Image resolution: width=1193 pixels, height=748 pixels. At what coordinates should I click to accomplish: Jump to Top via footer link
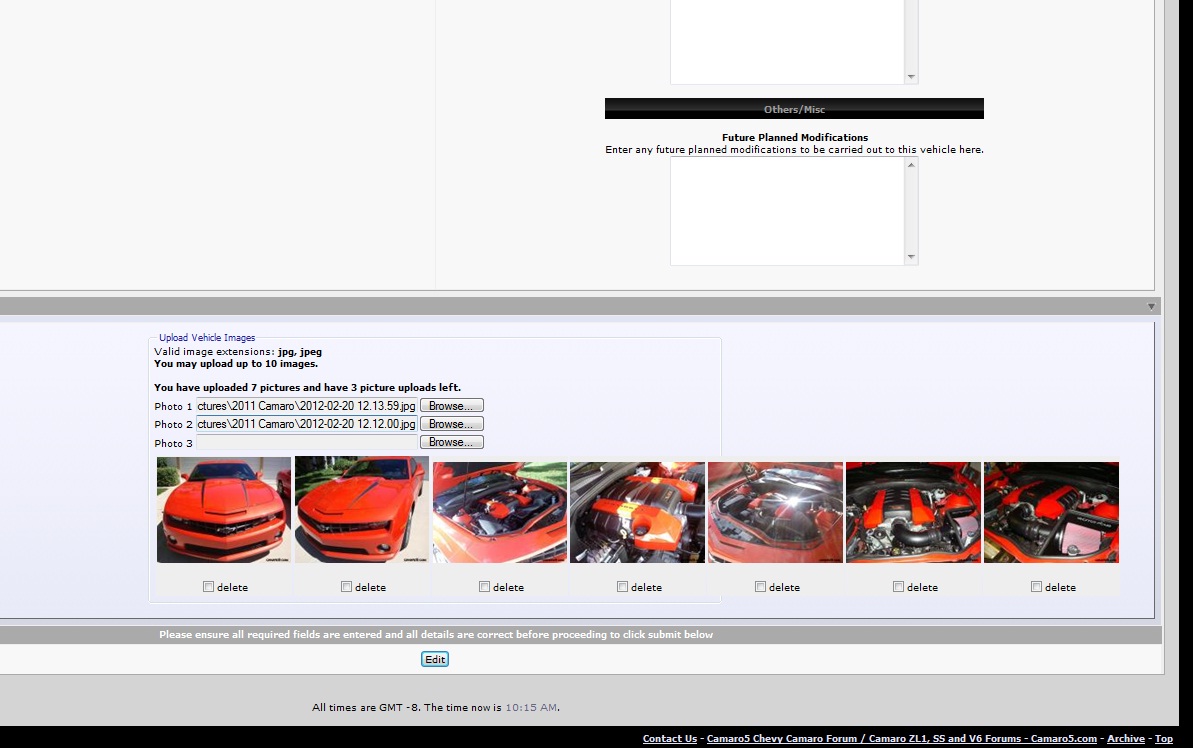1163,739
